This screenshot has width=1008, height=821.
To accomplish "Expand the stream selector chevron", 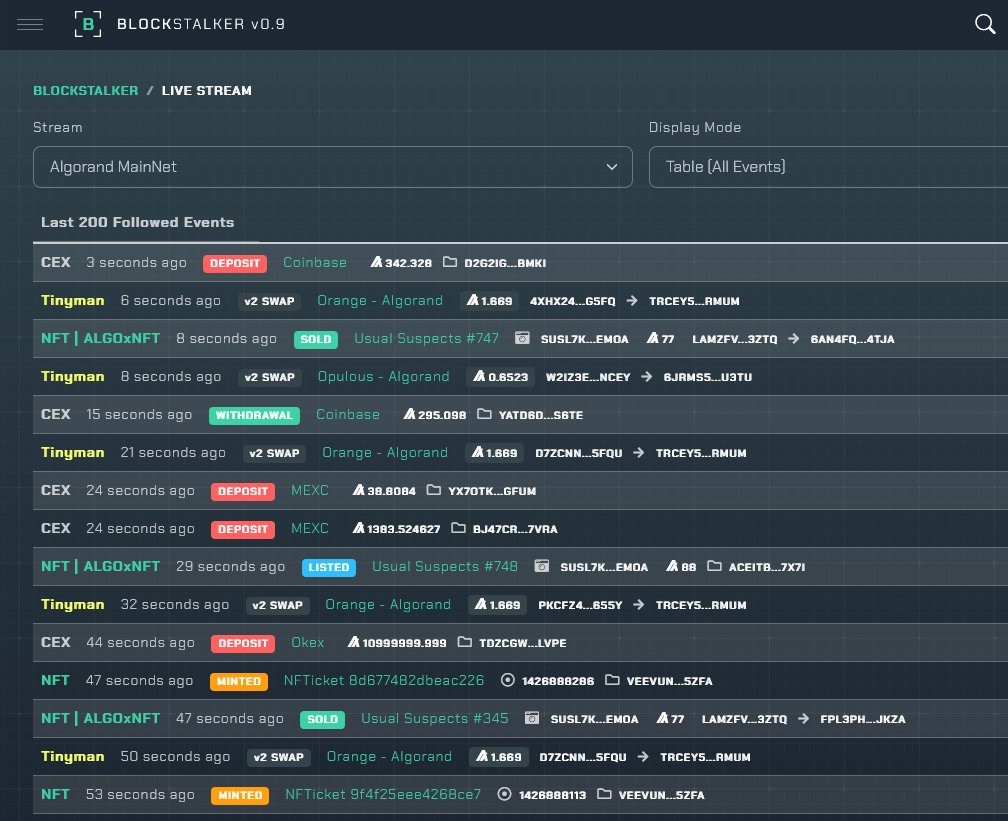I will (611, 167).
